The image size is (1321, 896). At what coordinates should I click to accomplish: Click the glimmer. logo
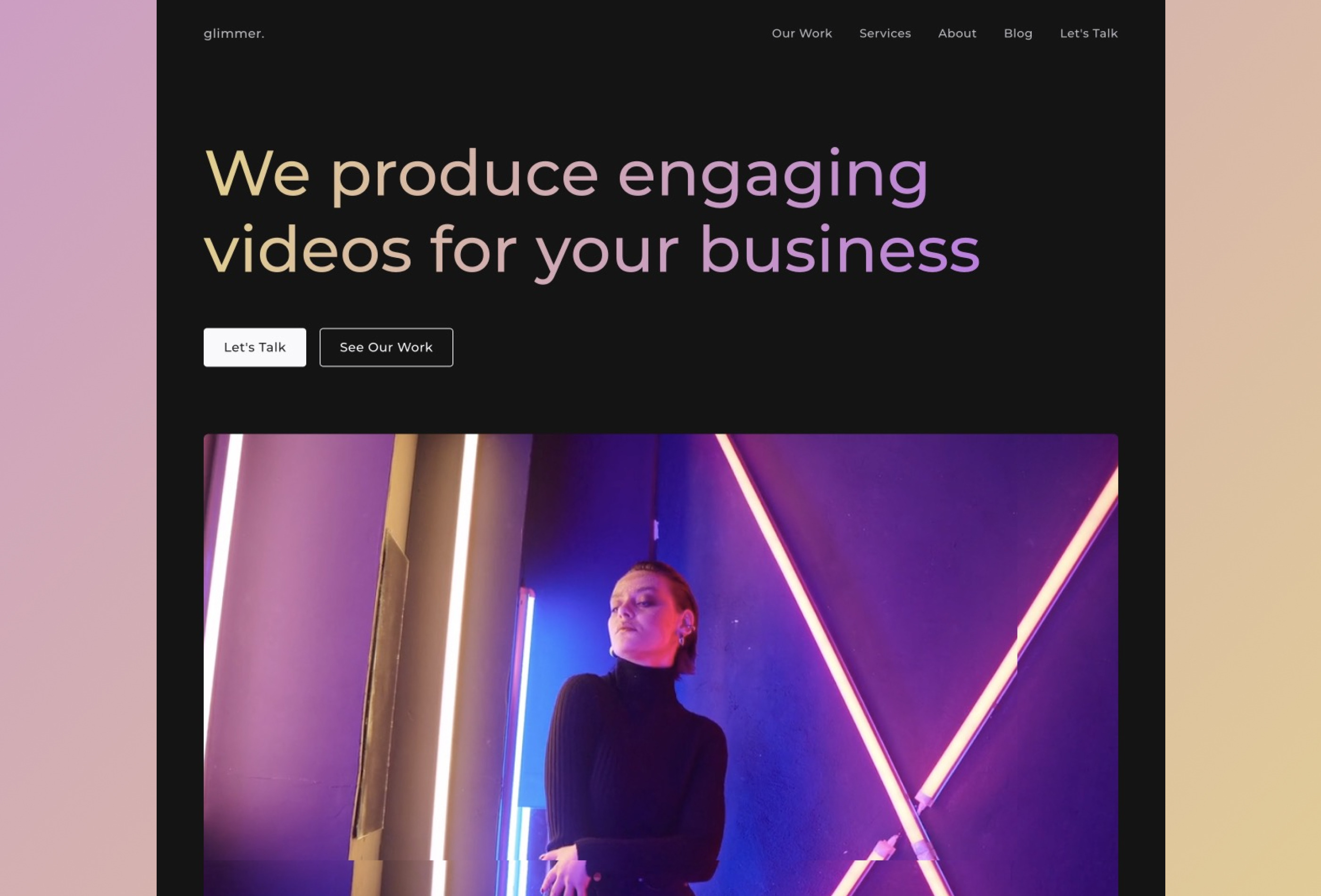coord(234,33)
